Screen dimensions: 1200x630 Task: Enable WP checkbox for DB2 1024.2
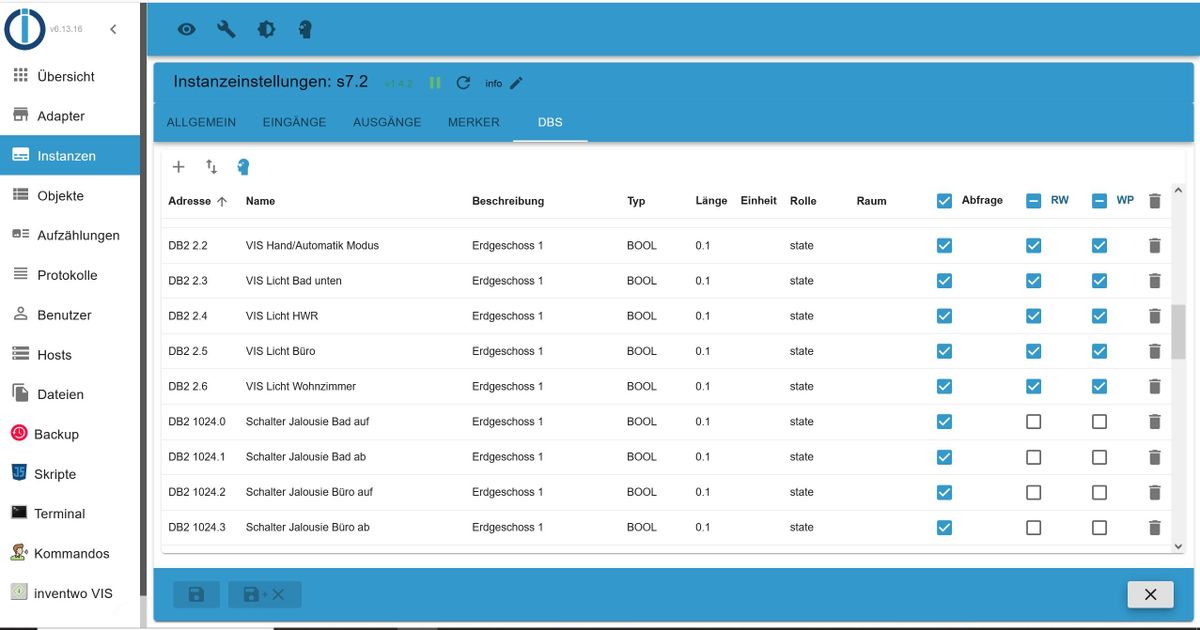pos(1099,492)
